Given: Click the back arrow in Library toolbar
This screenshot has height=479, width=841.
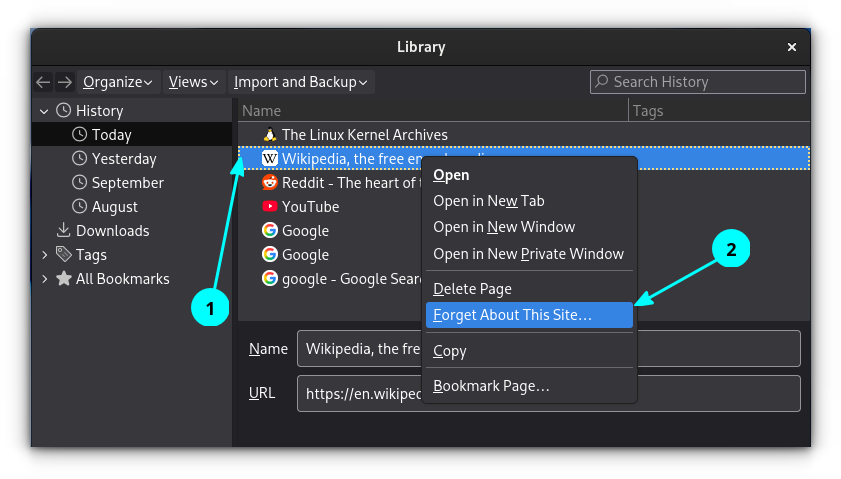Looking at the screenshot, I should click(43, 82).
